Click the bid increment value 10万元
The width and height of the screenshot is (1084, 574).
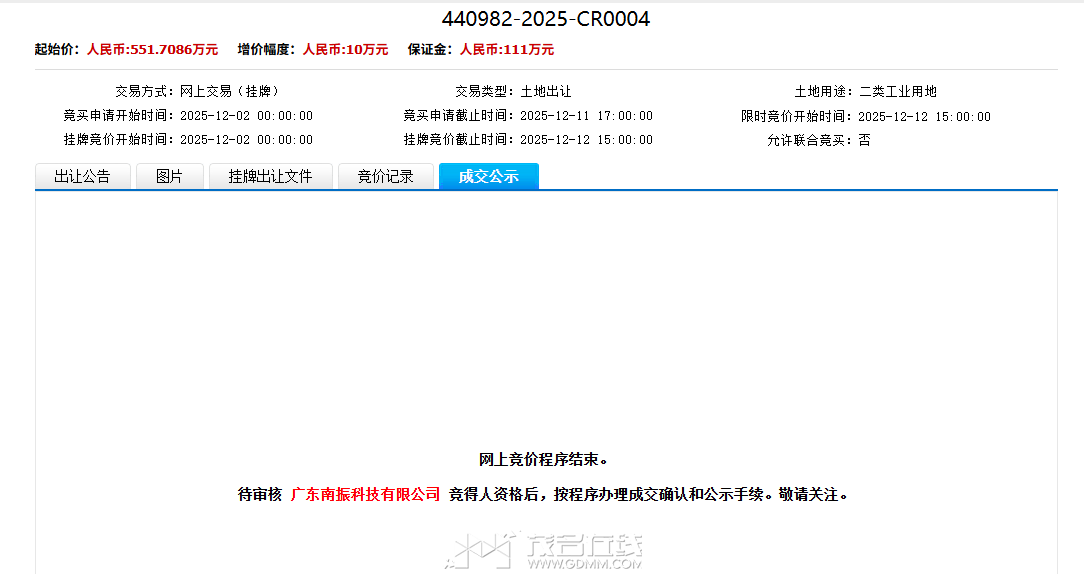click(x=345, y=49)
